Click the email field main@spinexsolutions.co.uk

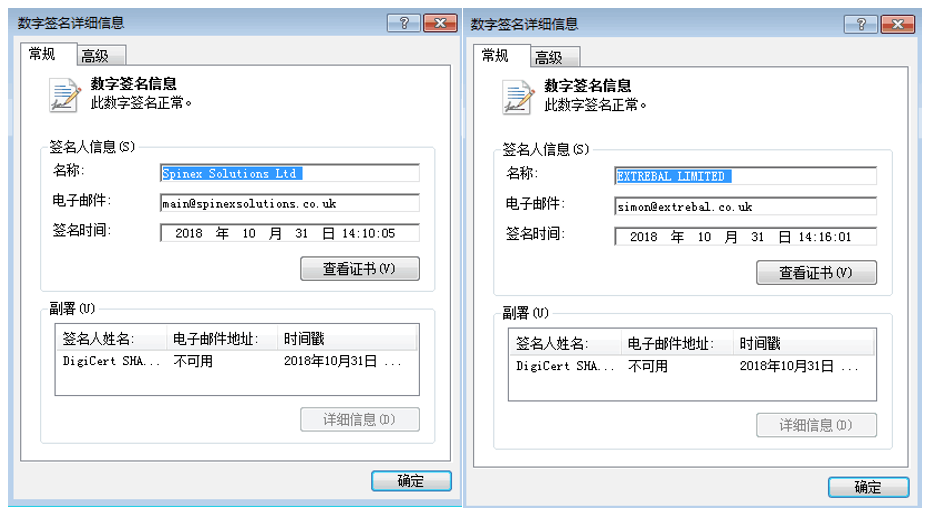(x=290, y=204)
